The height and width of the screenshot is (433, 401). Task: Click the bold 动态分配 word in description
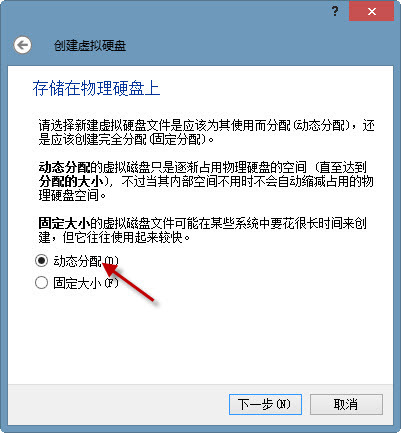pyautogui.click(x=64, y=167)
